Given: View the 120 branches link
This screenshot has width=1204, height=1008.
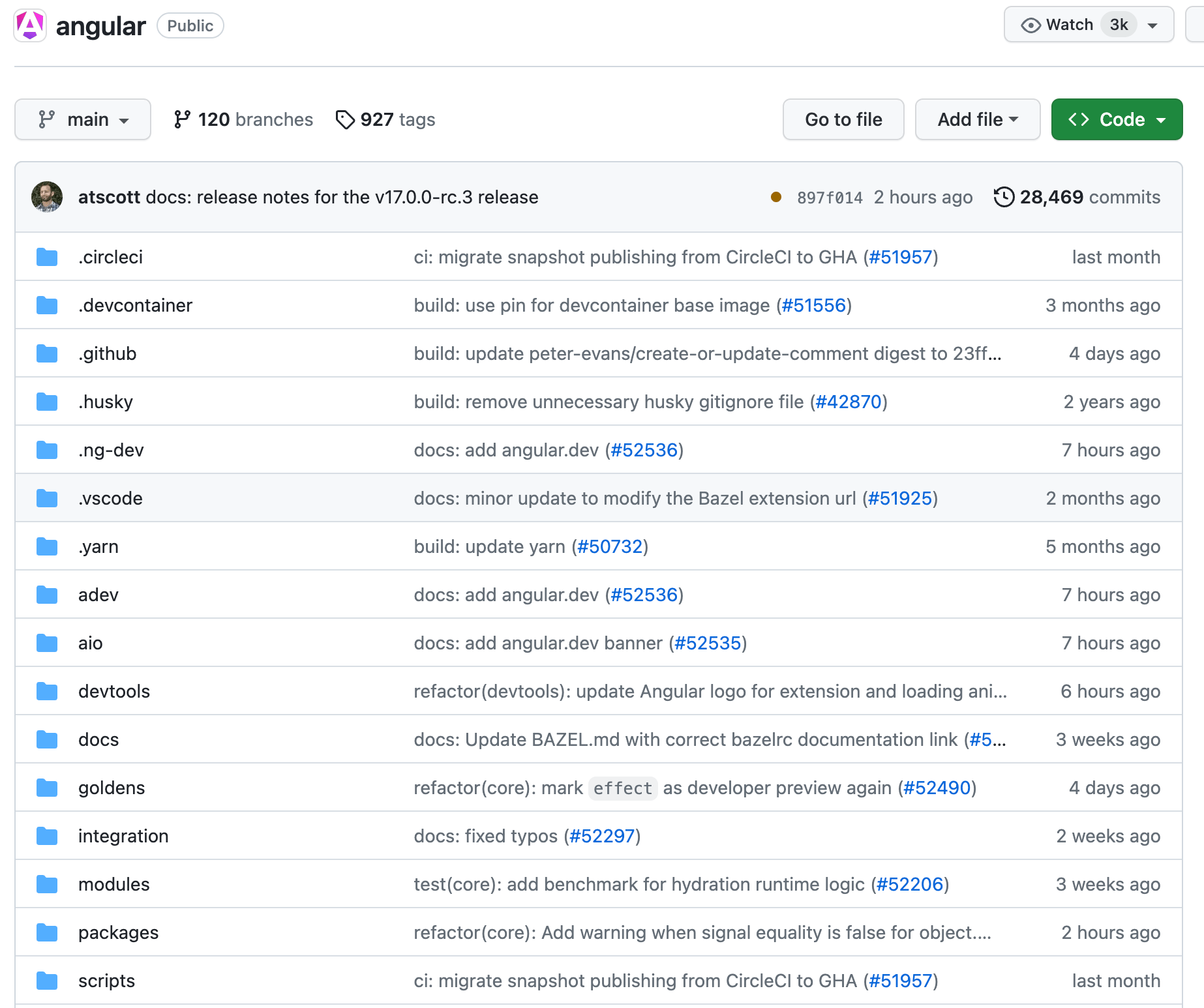Looking at the screenshot, I should [243, 119].
